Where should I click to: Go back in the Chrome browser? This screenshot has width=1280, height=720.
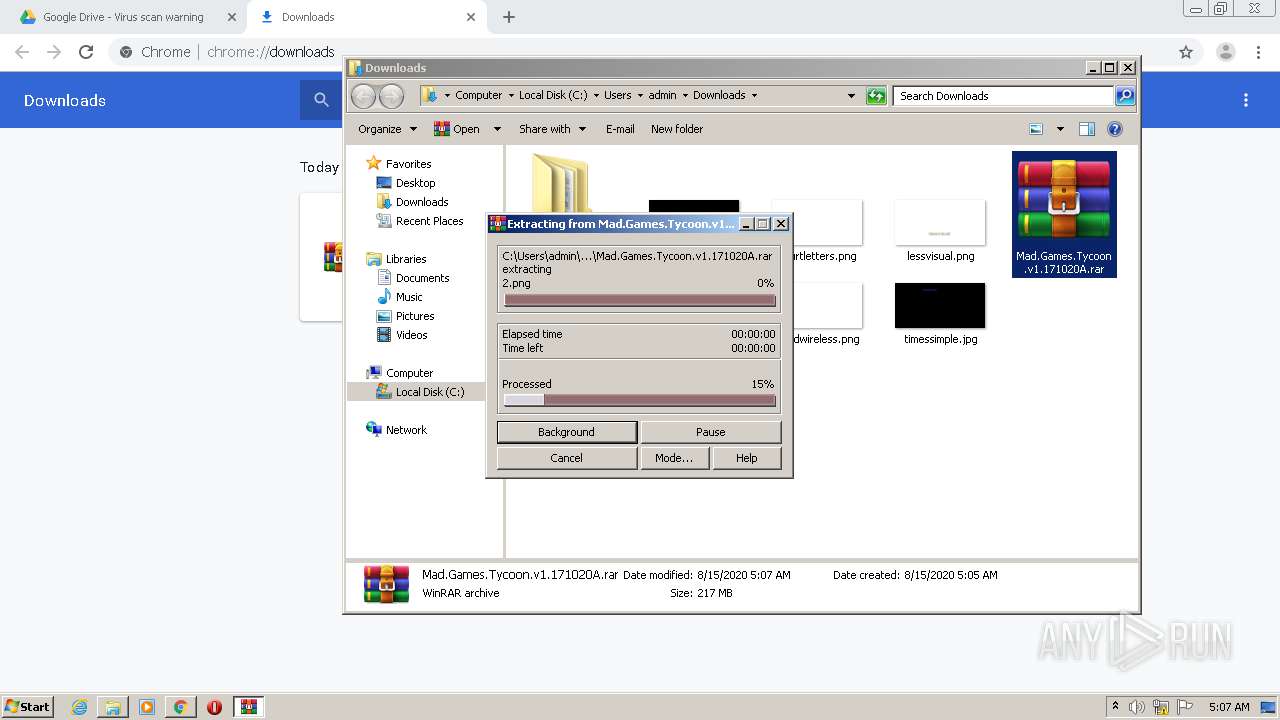click(22, 52)
